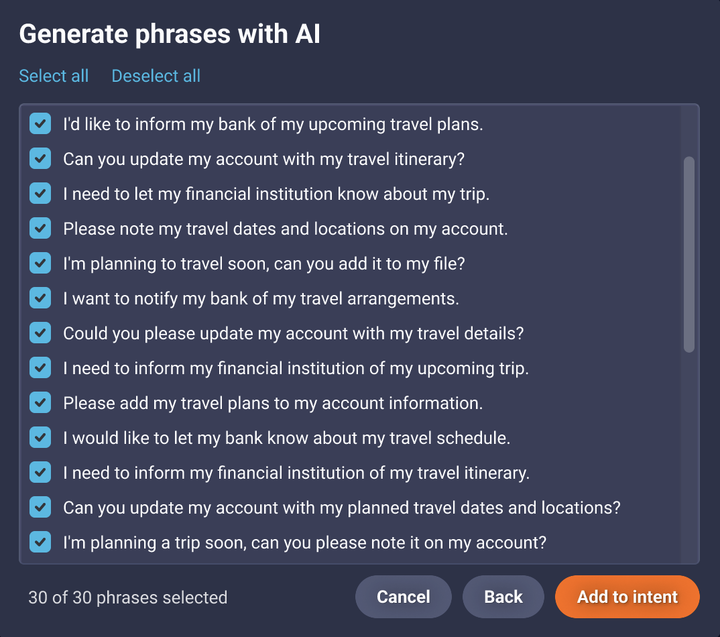
Task: Click phrase text "Please add my travel plans to my account information."
Action: tap(273, 403)
